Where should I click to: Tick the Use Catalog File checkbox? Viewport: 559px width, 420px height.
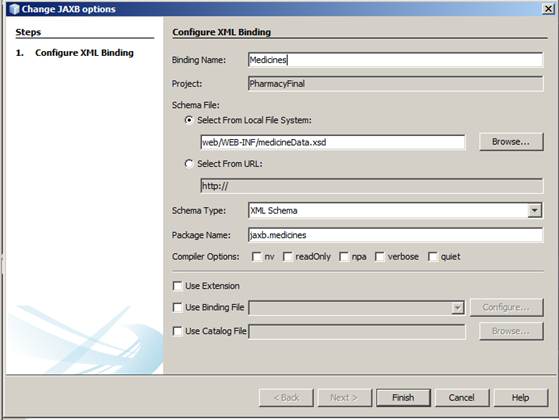[177, 331]
